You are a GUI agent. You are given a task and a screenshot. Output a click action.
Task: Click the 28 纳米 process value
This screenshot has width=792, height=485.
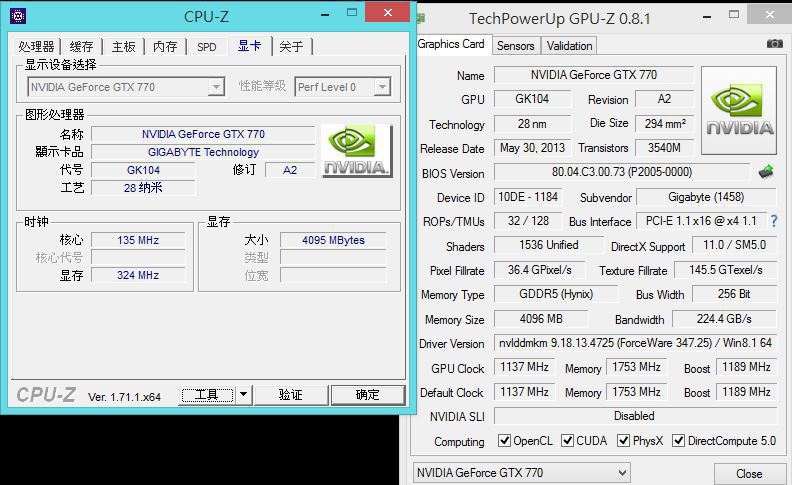(143, 187)
